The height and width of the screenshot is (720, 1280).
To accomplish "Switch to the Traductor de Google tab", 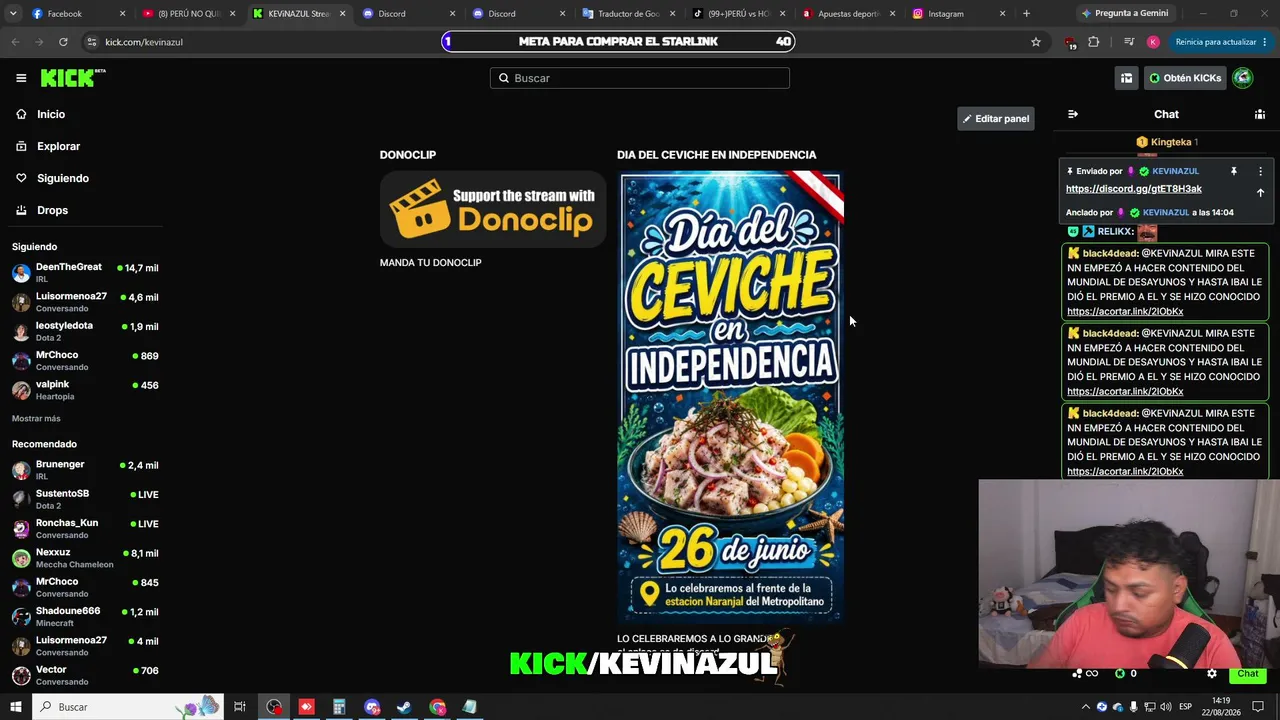I will [629, 14].
